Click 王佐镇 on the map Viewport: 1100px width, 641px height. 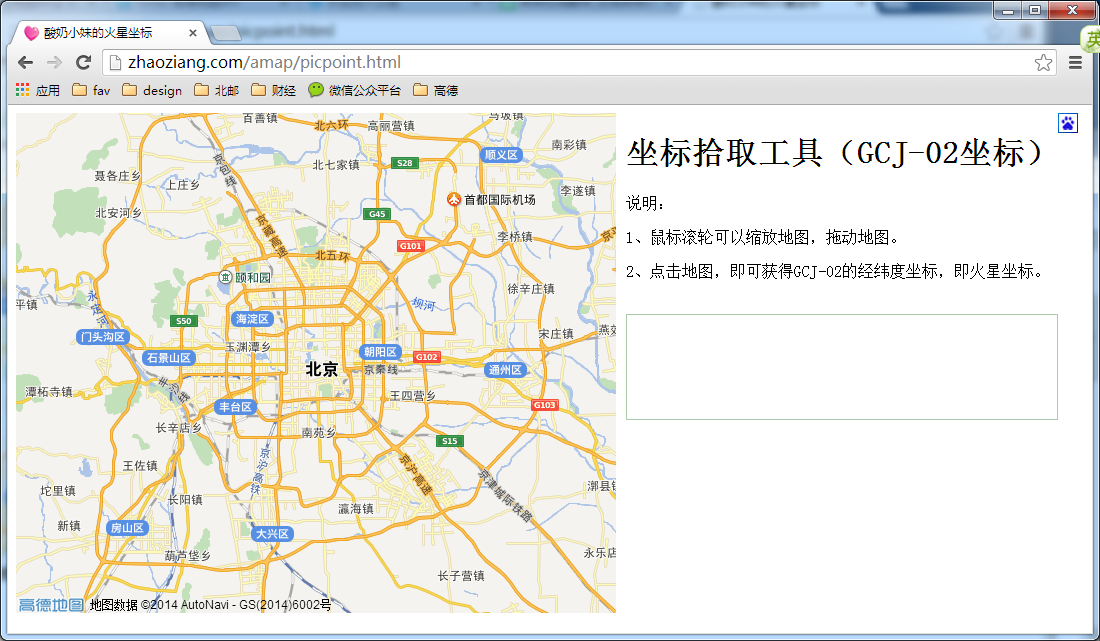tap(140, 466)
